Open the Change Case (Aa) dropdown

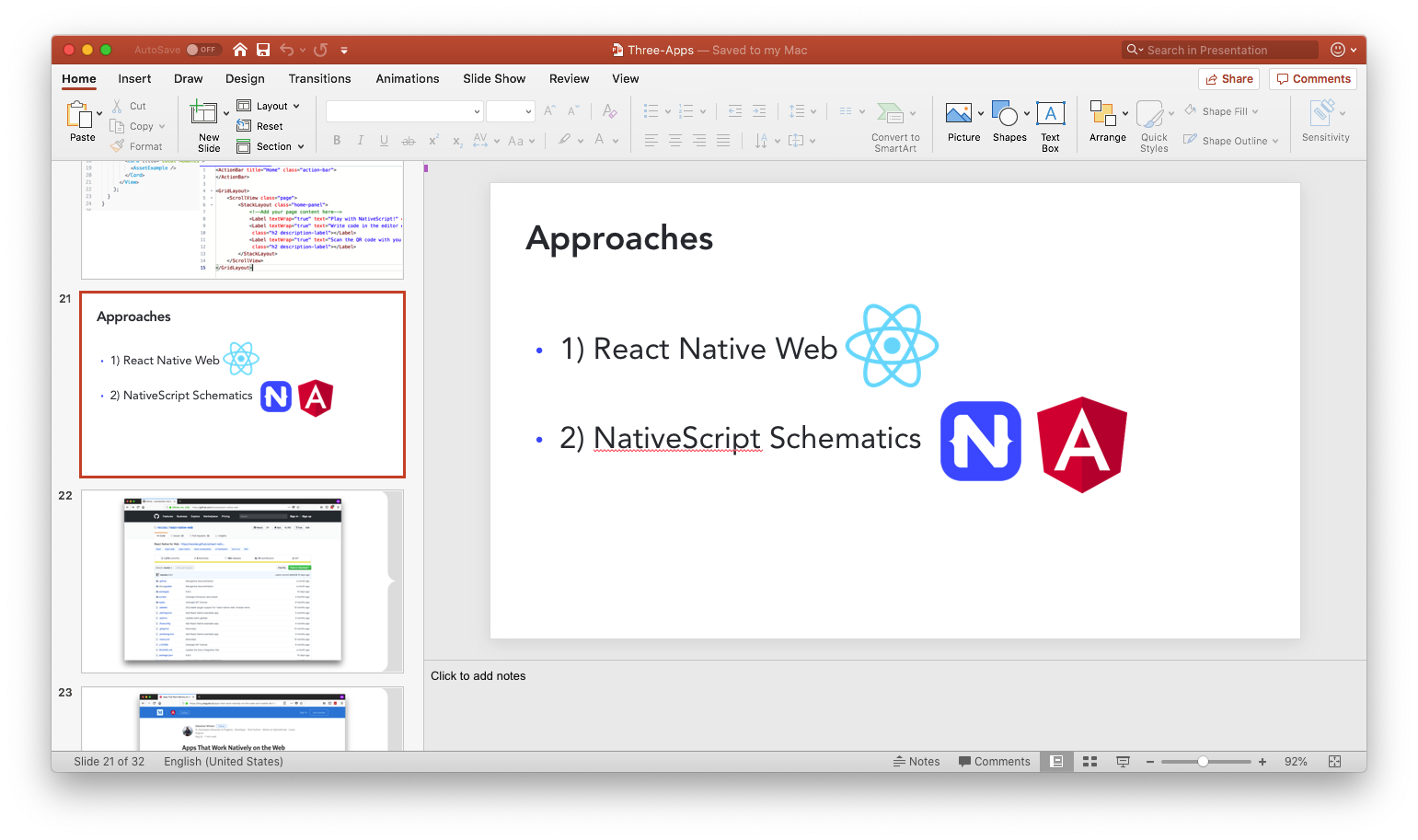coord(521,141)
